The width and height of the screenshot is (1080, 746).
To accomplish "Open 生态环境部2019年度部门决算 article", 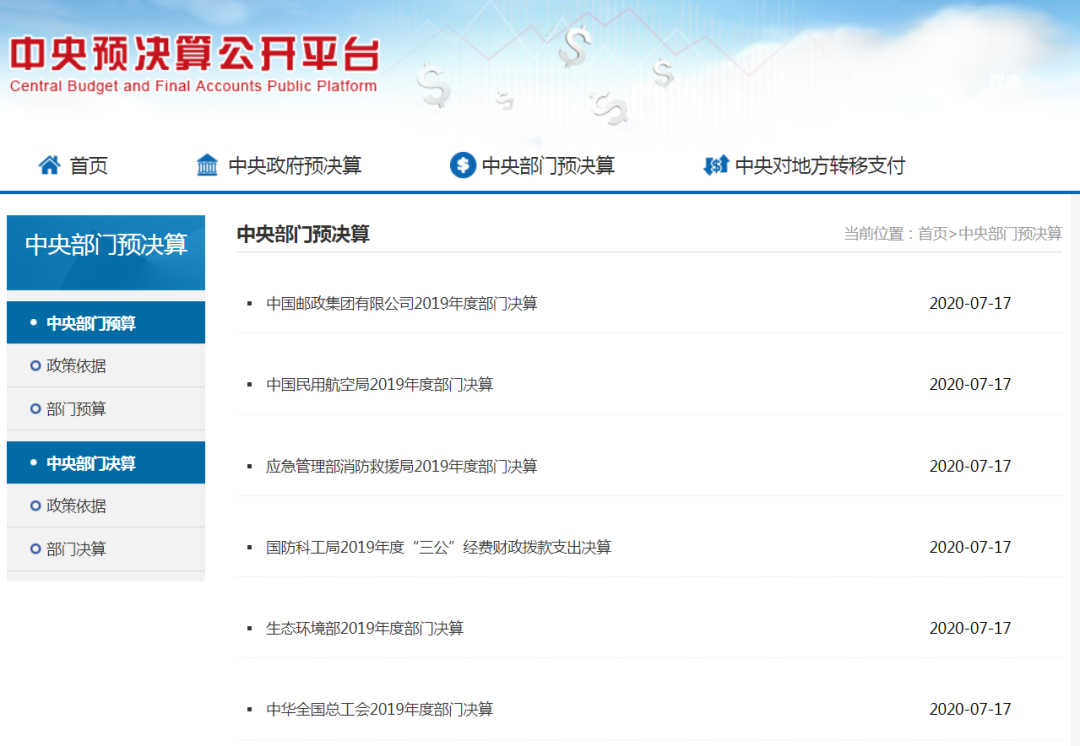I will tap(364, 628).
